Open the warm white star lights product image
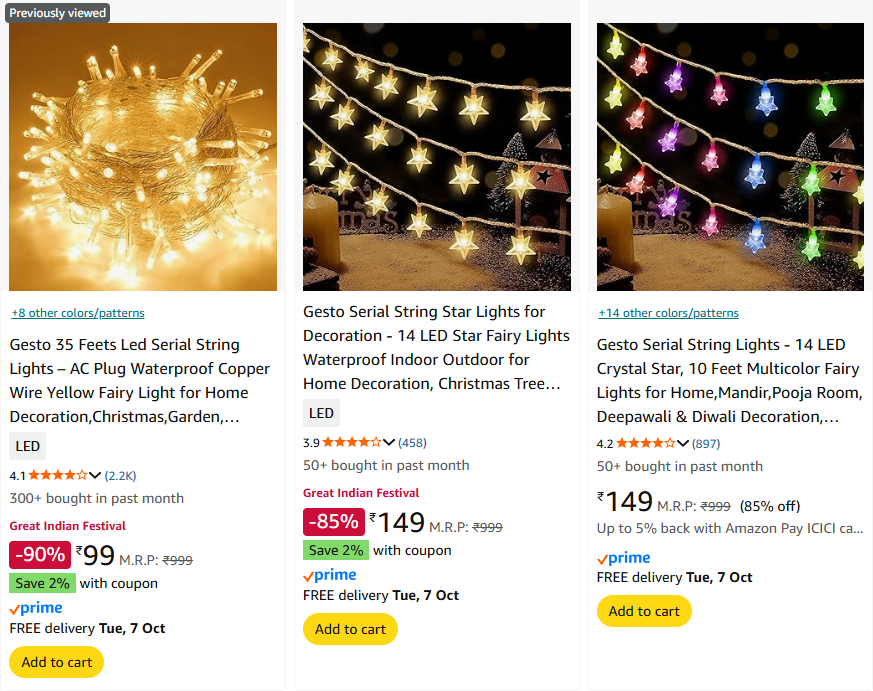Viewport: 873px width, 691px height. tap(437, 157)
